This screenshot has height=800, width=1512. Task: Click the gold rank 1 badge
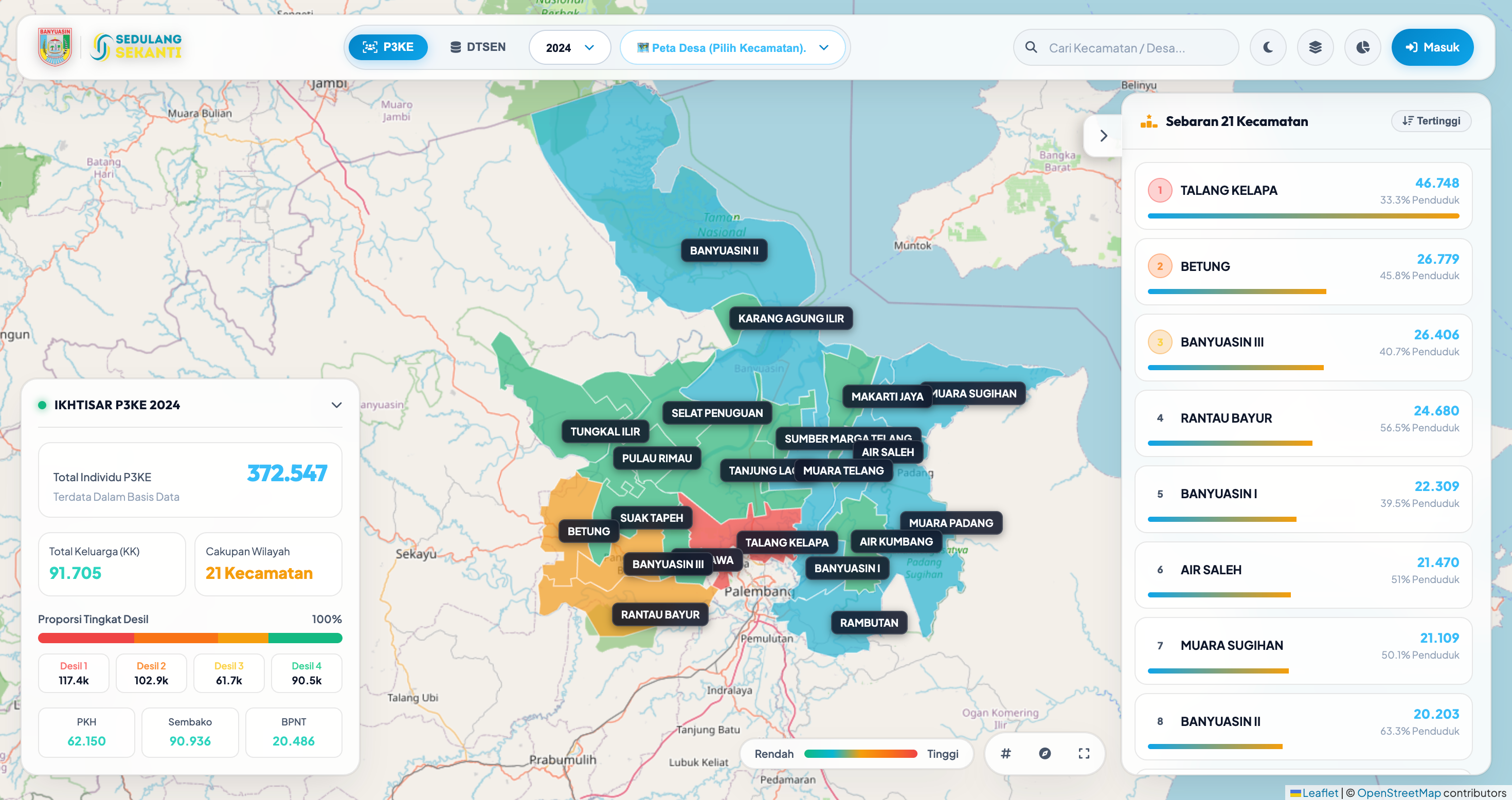coord(1160,190)
